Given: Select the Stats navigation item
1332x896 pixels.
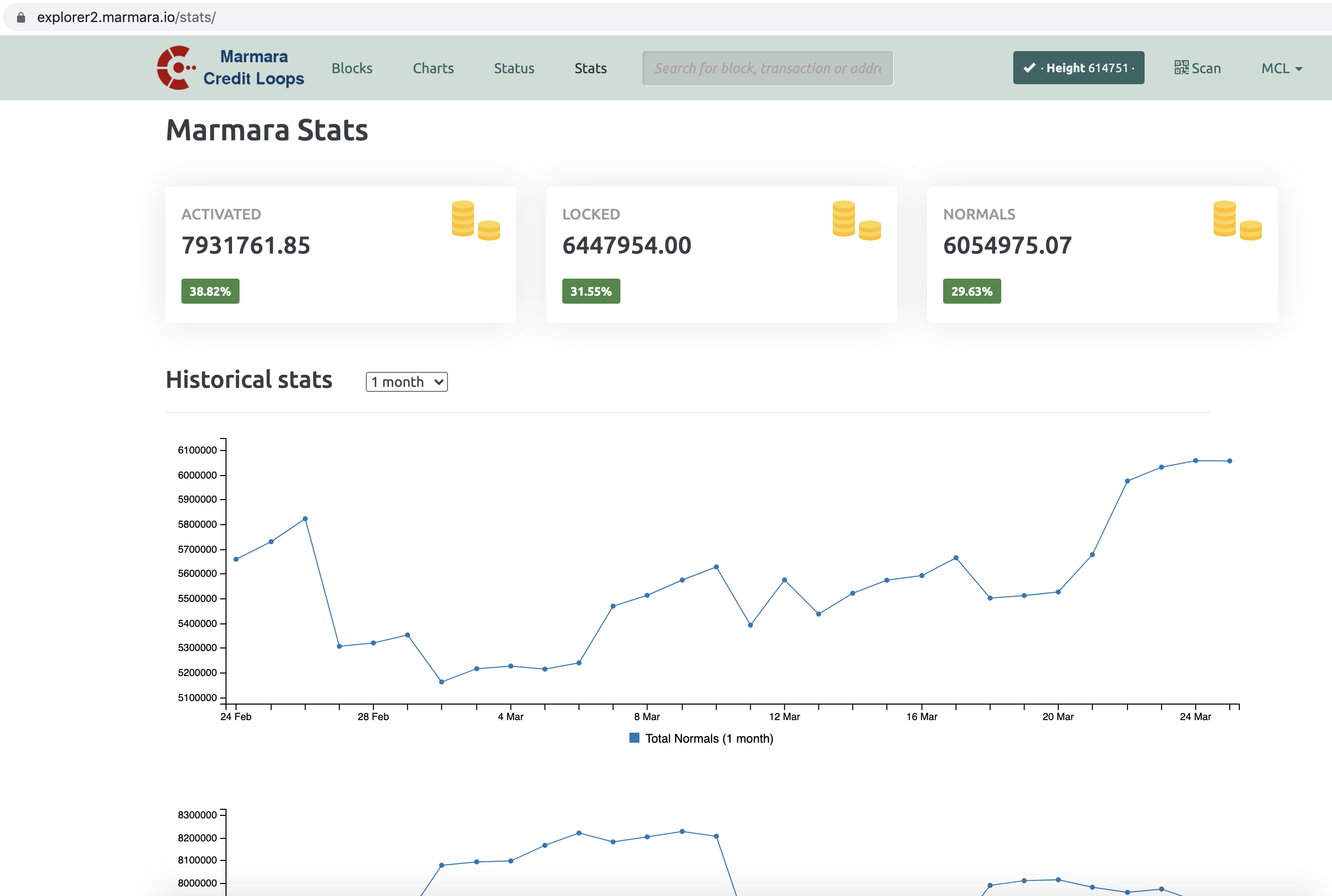Looking at the screenshot, I should click(590, 69).
